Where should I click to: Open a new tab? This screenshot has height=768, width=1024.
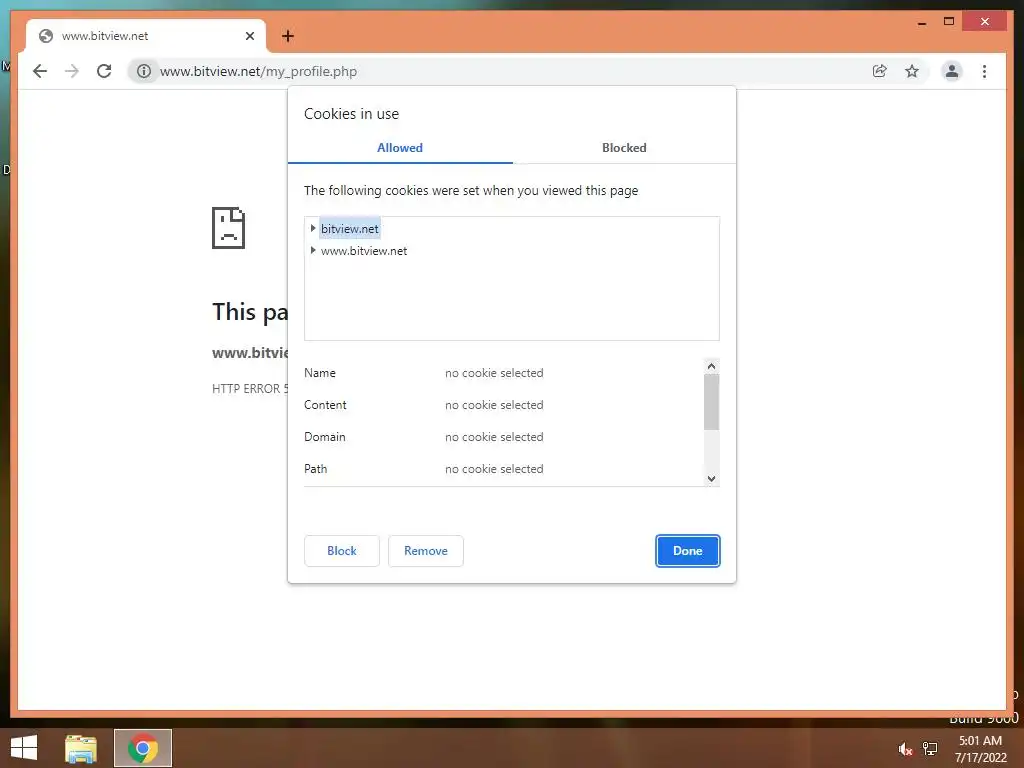coord(288,36)
